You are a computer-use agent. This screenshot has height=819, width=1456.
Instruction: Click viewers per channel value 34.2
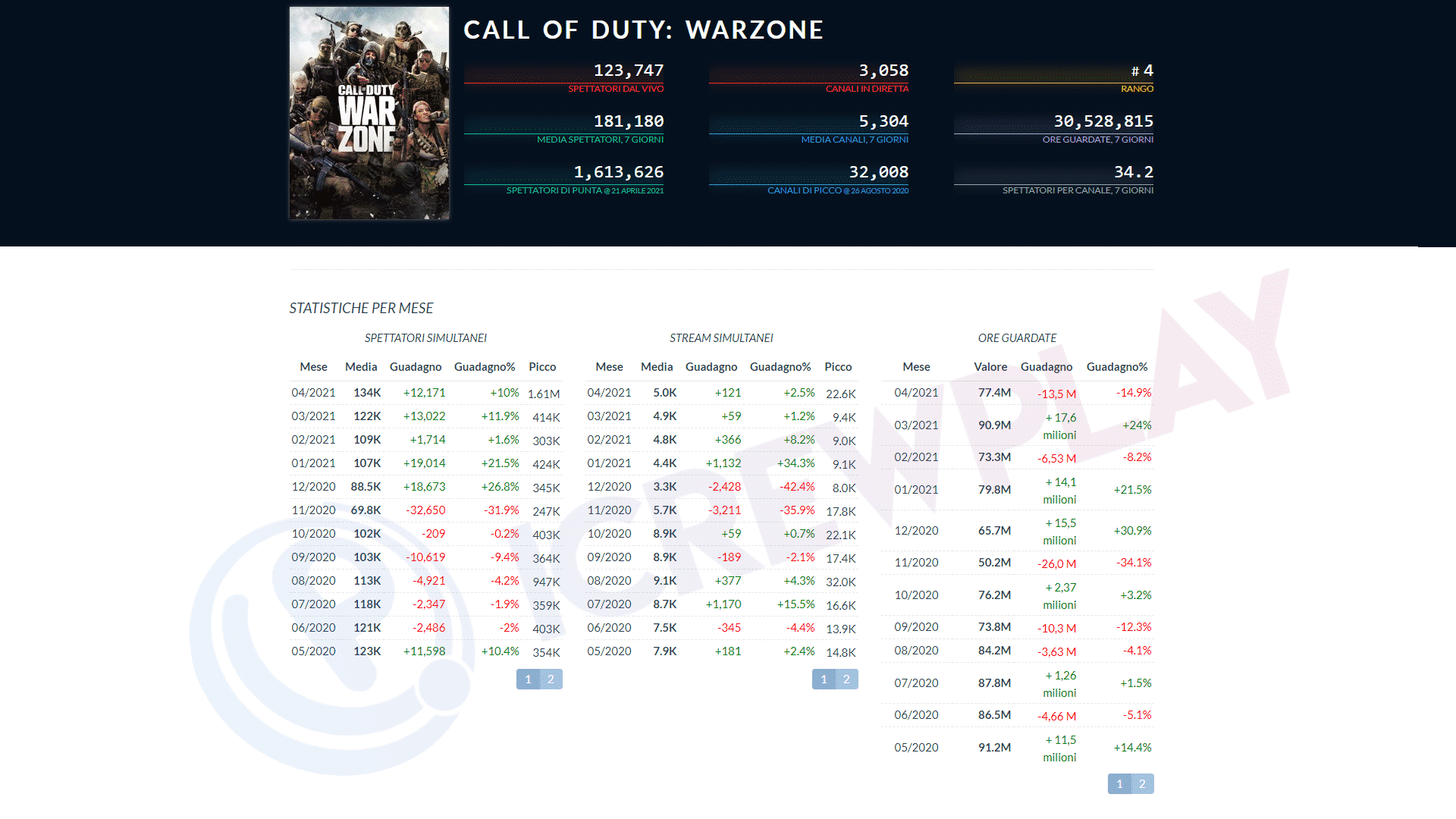[x=1134, y=172]
